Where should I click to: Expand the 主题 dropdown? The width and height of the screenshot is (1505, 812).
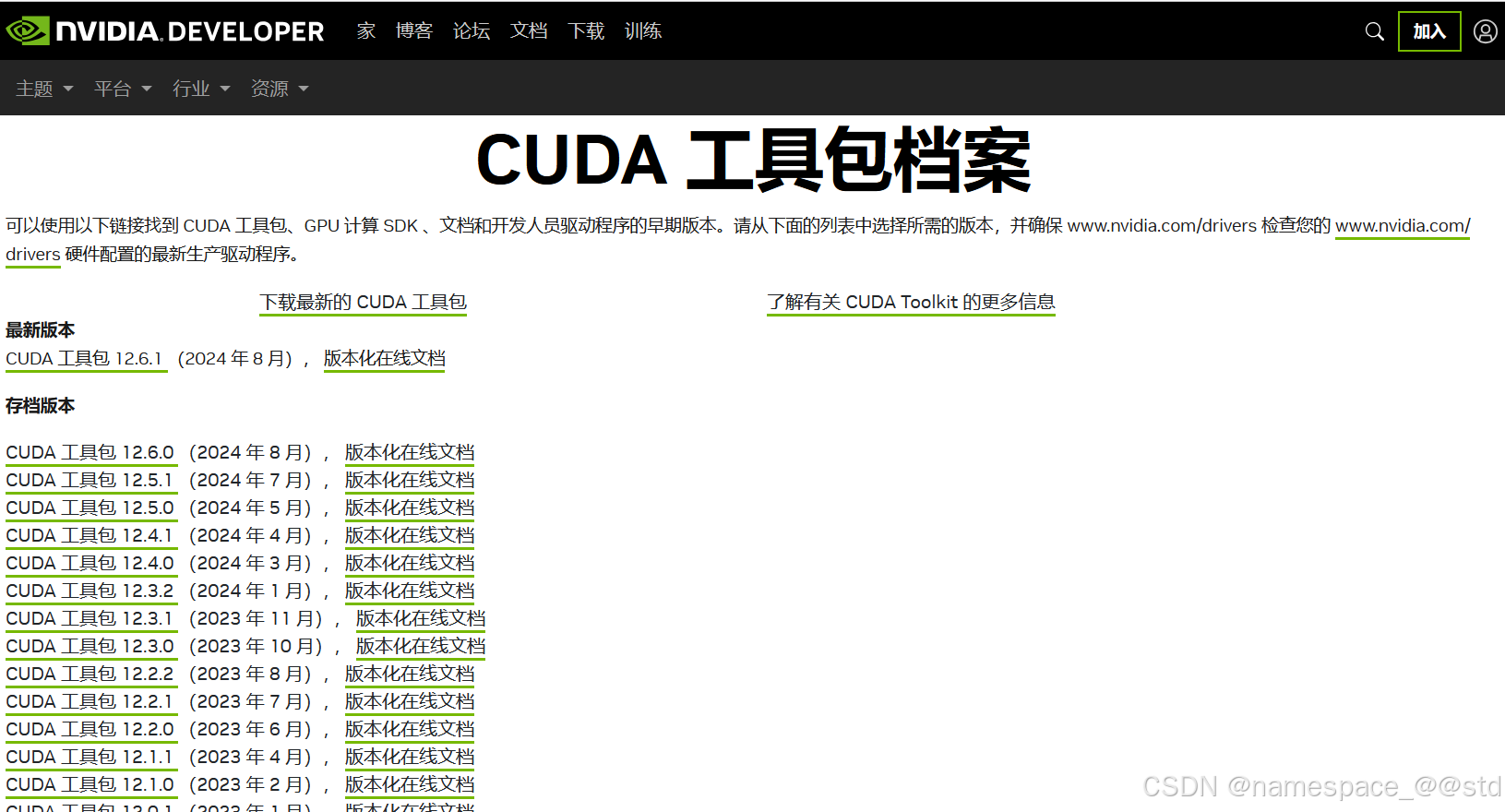(44, 89)
